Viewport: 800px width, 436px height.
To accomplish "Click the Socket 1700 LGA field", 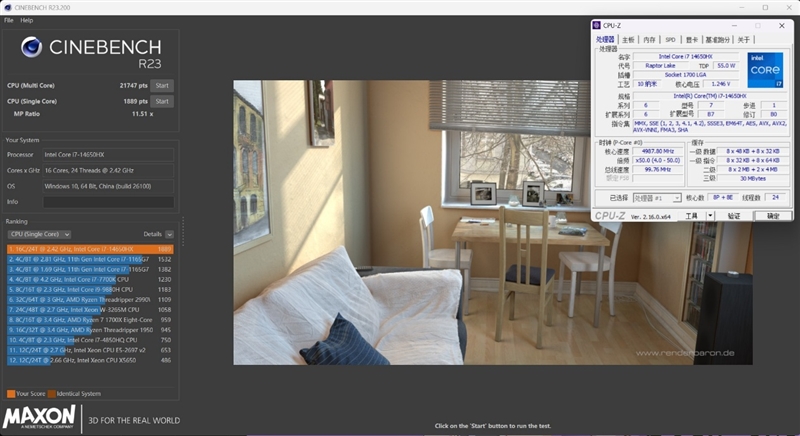I will pos(686,75).
